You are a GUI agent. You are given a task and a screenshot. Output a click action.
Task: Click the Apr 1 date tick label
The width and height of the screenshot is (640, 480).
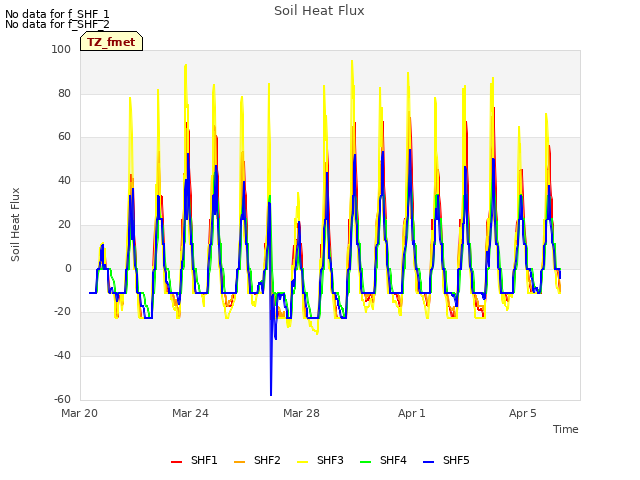[412, 413]
